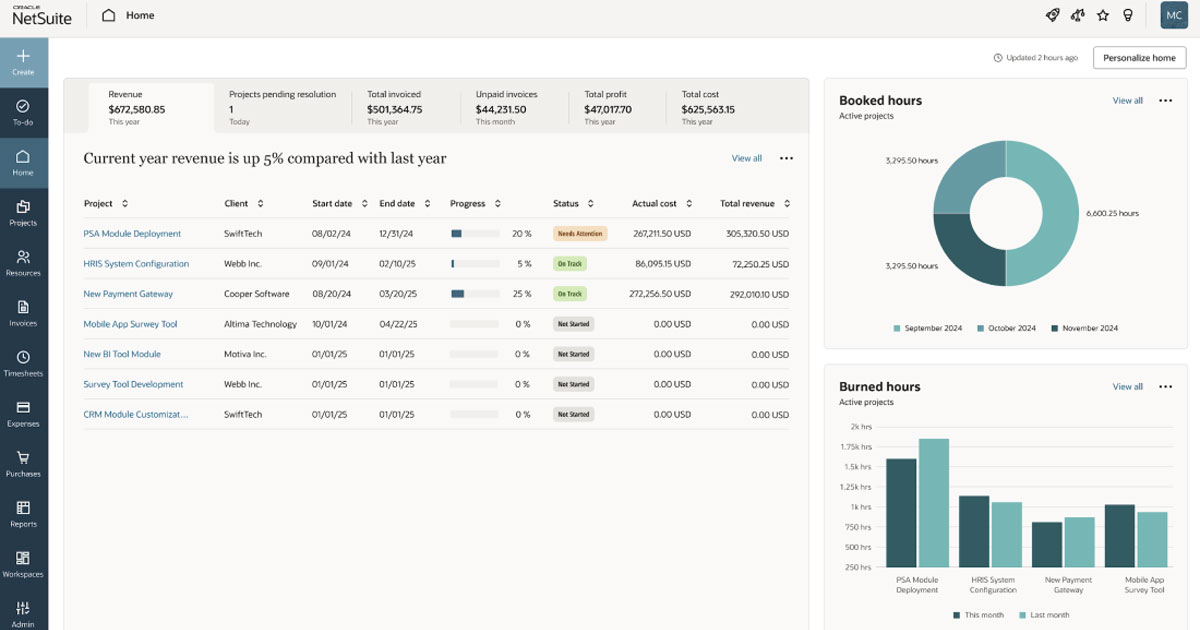
Task: Select the Resources icon in the sidebar
Action: (23, 260)
